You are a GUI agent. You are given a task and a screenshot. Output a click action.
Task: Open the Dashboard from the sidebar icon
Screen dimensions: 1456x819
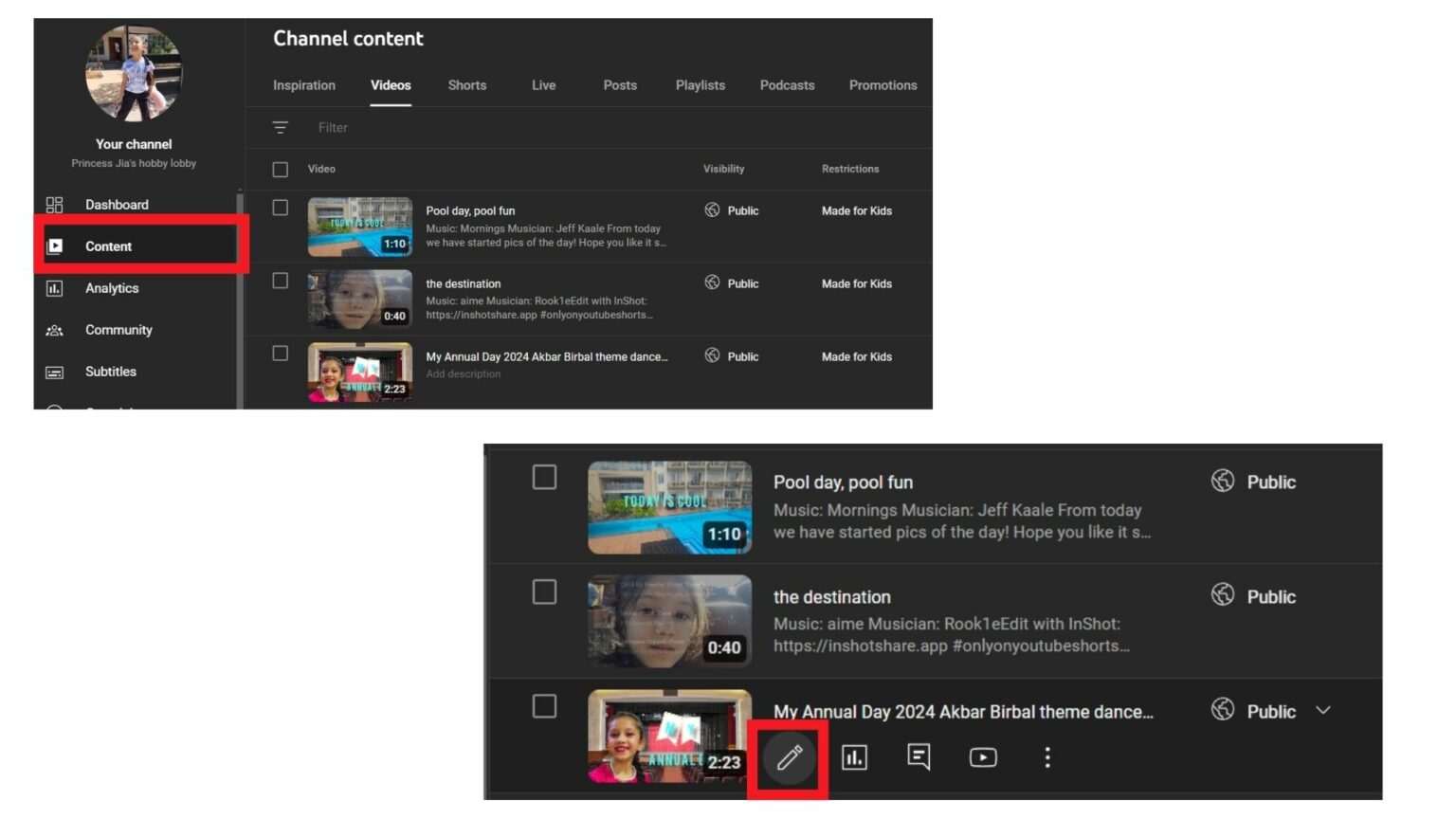(x=54, y=204)
